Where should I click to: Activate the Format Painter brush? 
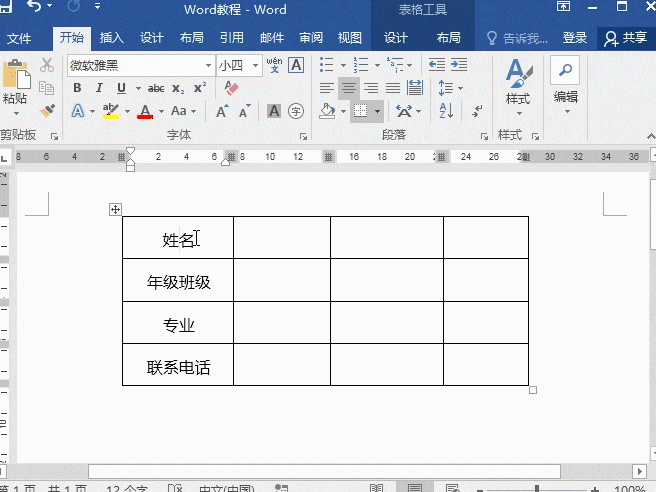tap(47, 111)
